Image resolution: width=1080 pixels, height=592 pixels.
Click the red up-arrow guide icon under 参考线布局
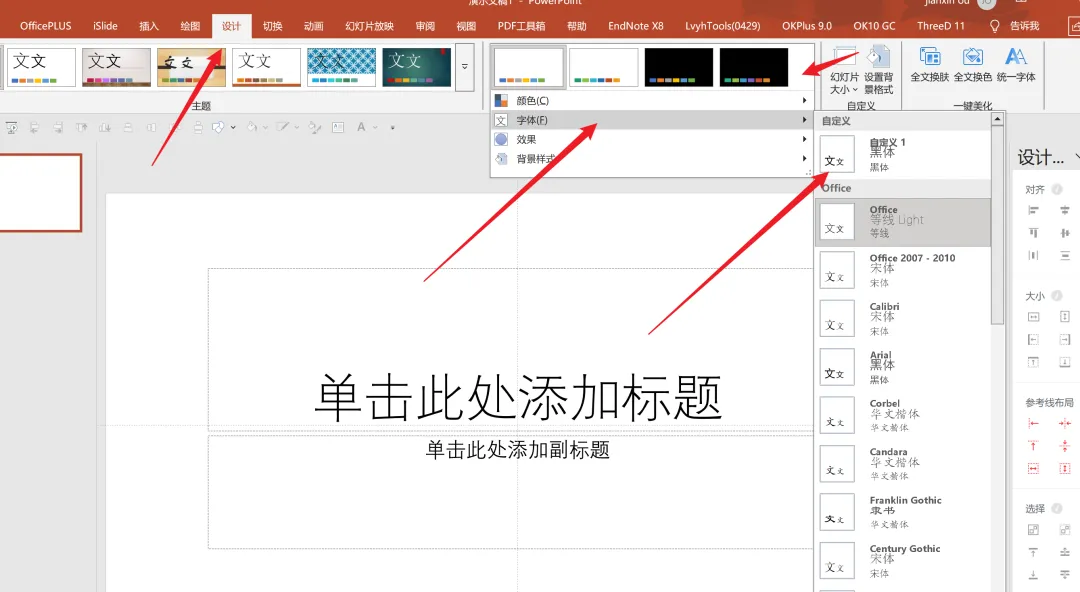[x=1033, y=446]
